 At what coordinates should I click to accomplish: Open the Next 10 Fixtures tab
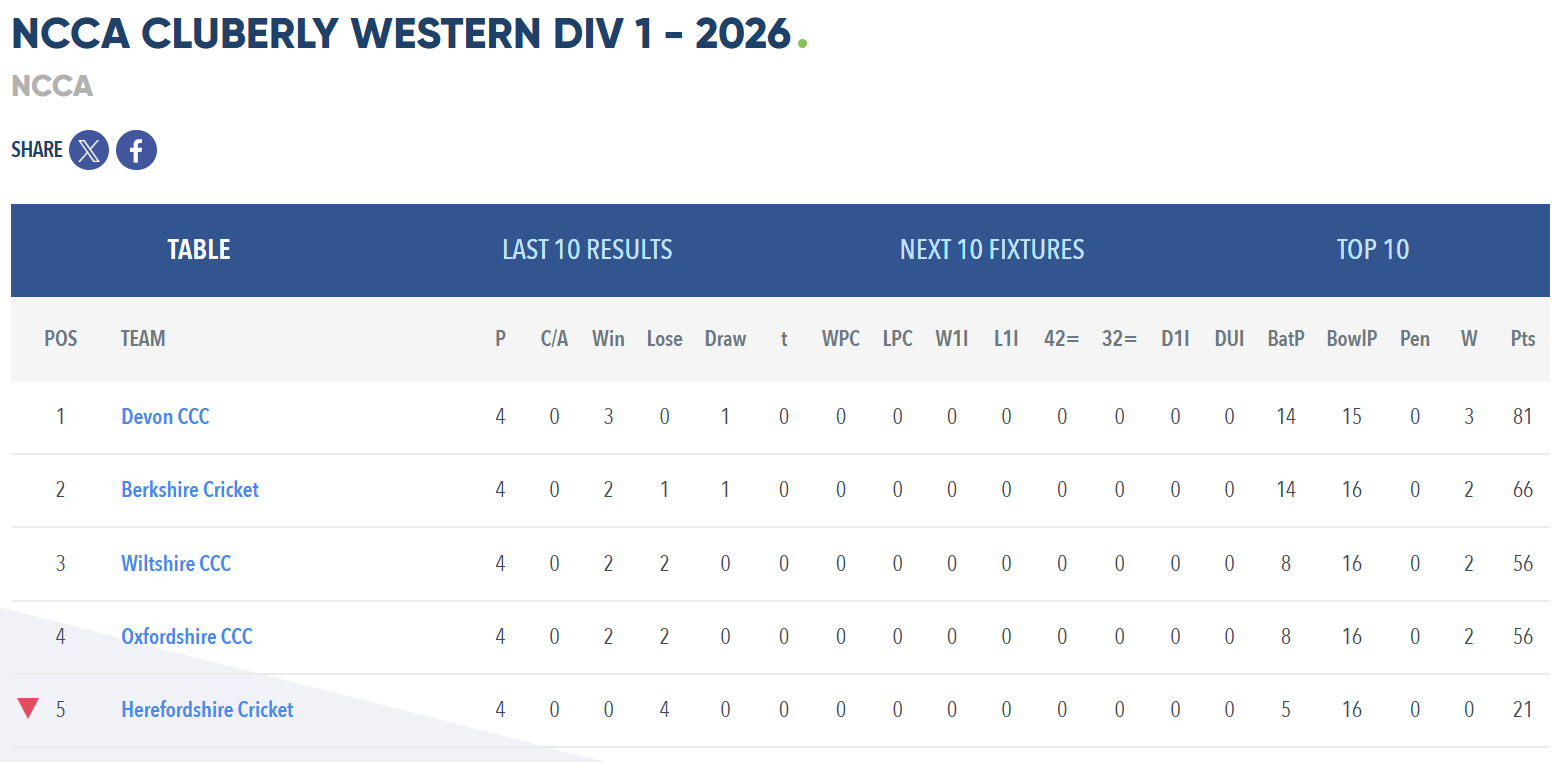pyautogui.click(x=992, y=249)
